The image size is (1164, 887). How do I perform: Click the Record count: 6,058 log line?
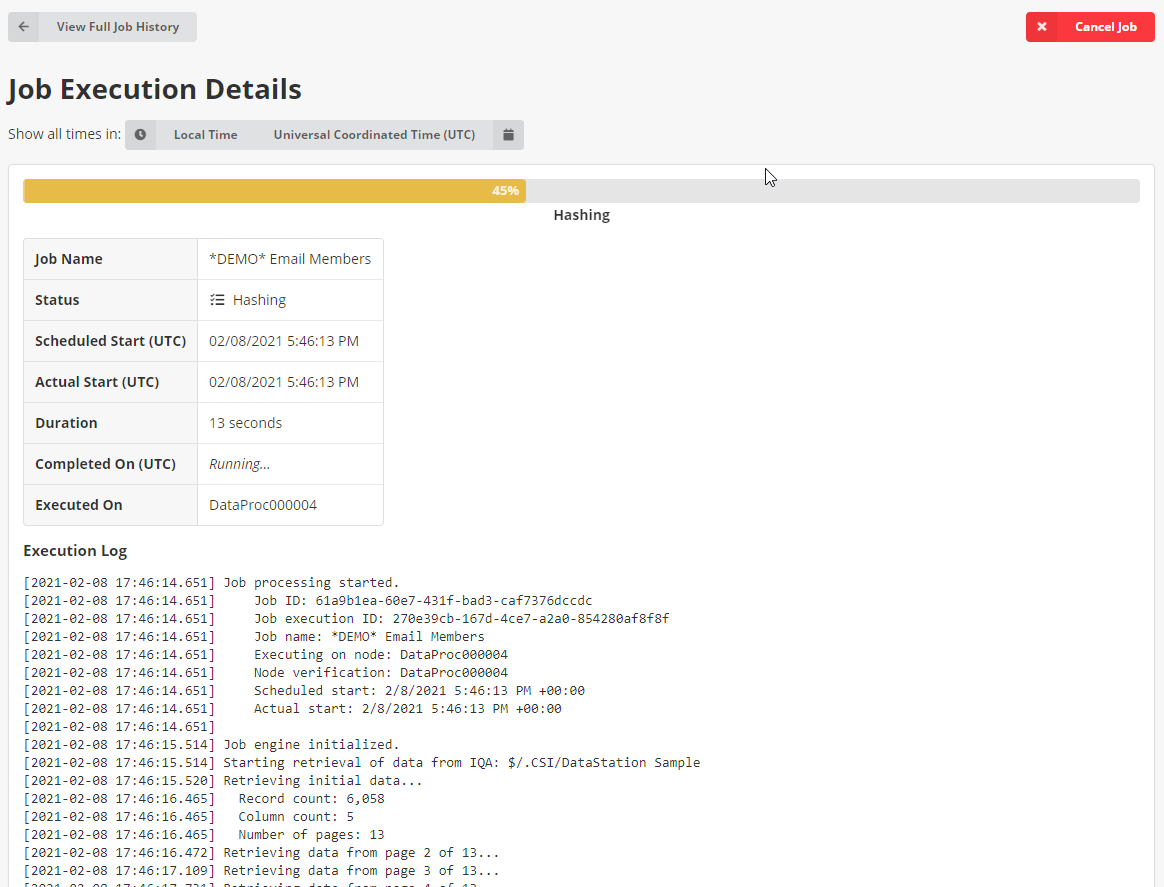click(x=311, y=799)
